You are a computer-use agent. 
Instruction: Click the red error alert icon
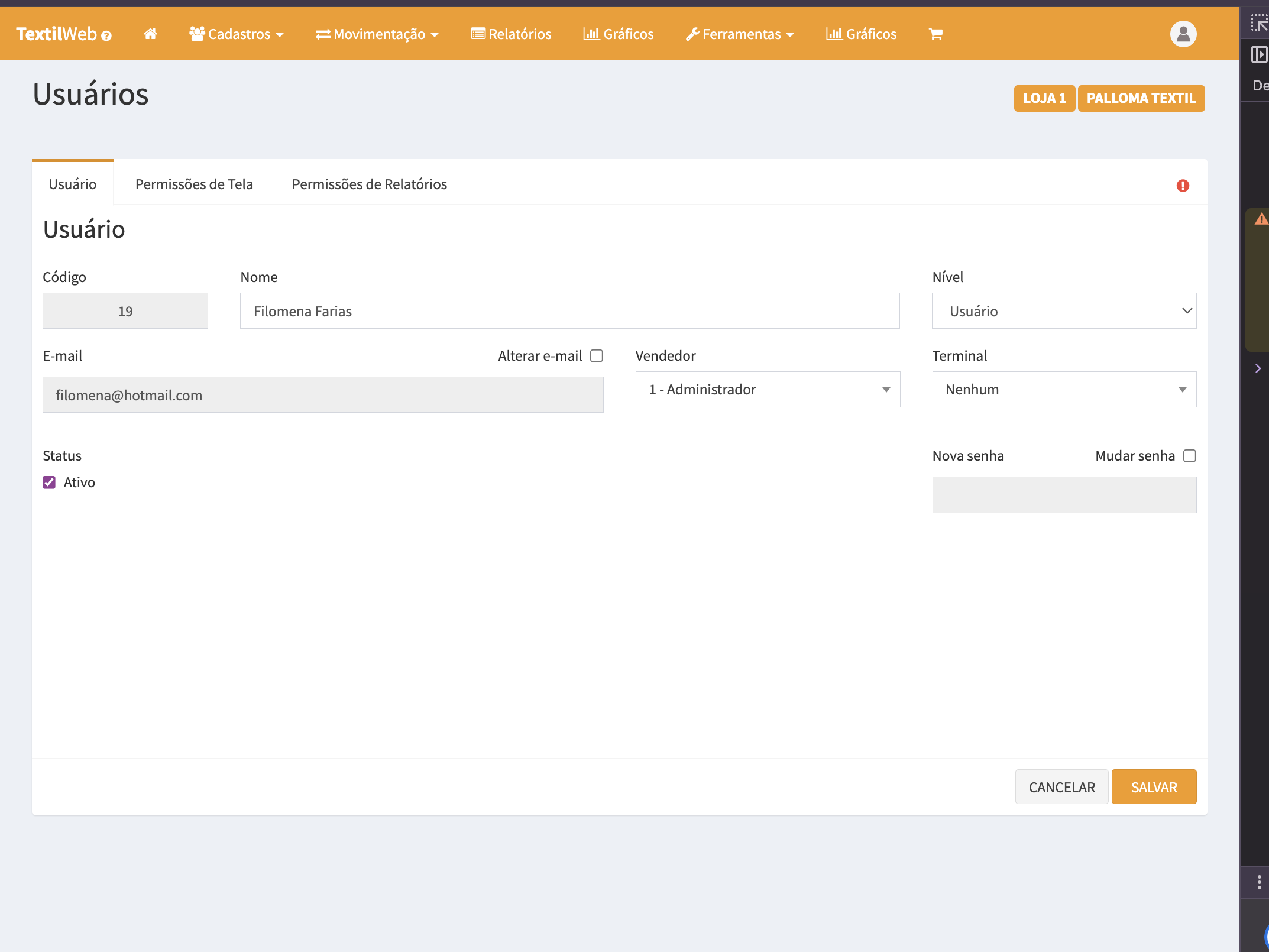(1183, 186)
